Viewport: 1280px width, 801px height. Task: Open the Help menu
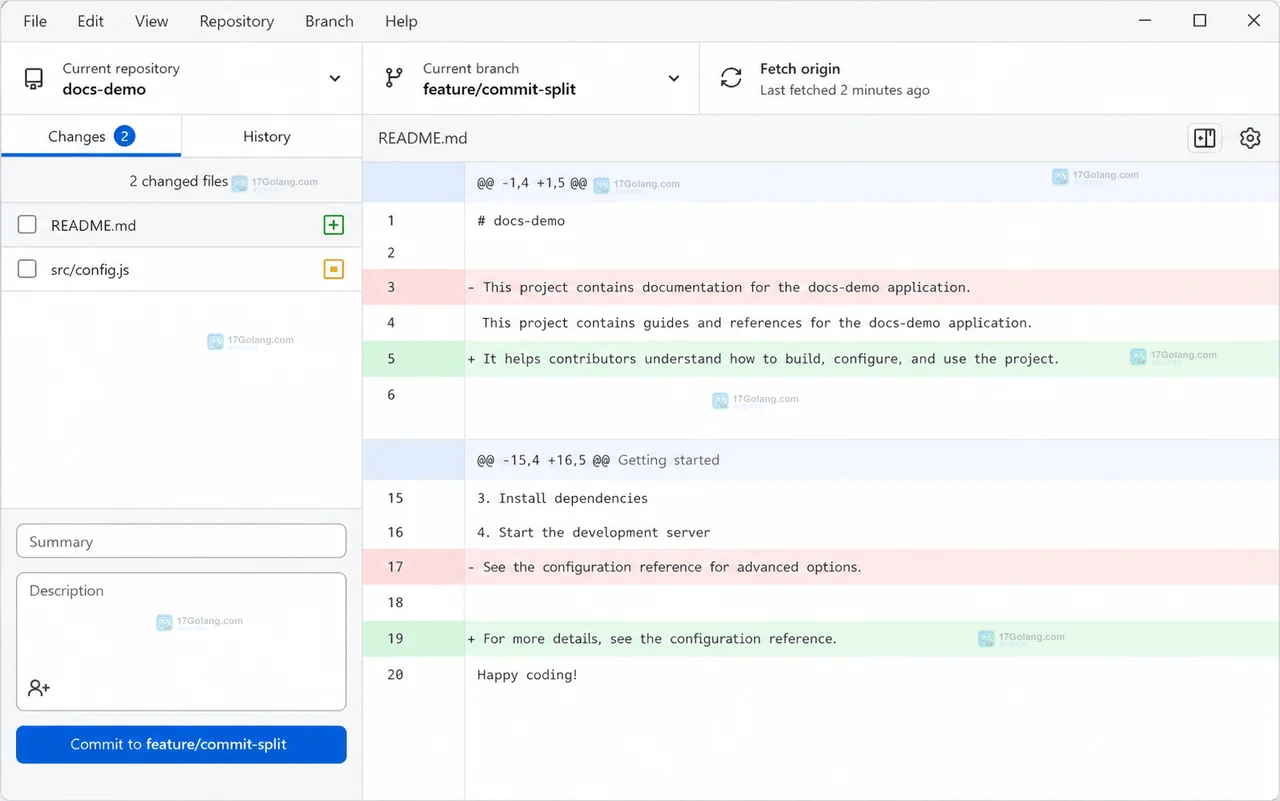(x=401, y=21)
